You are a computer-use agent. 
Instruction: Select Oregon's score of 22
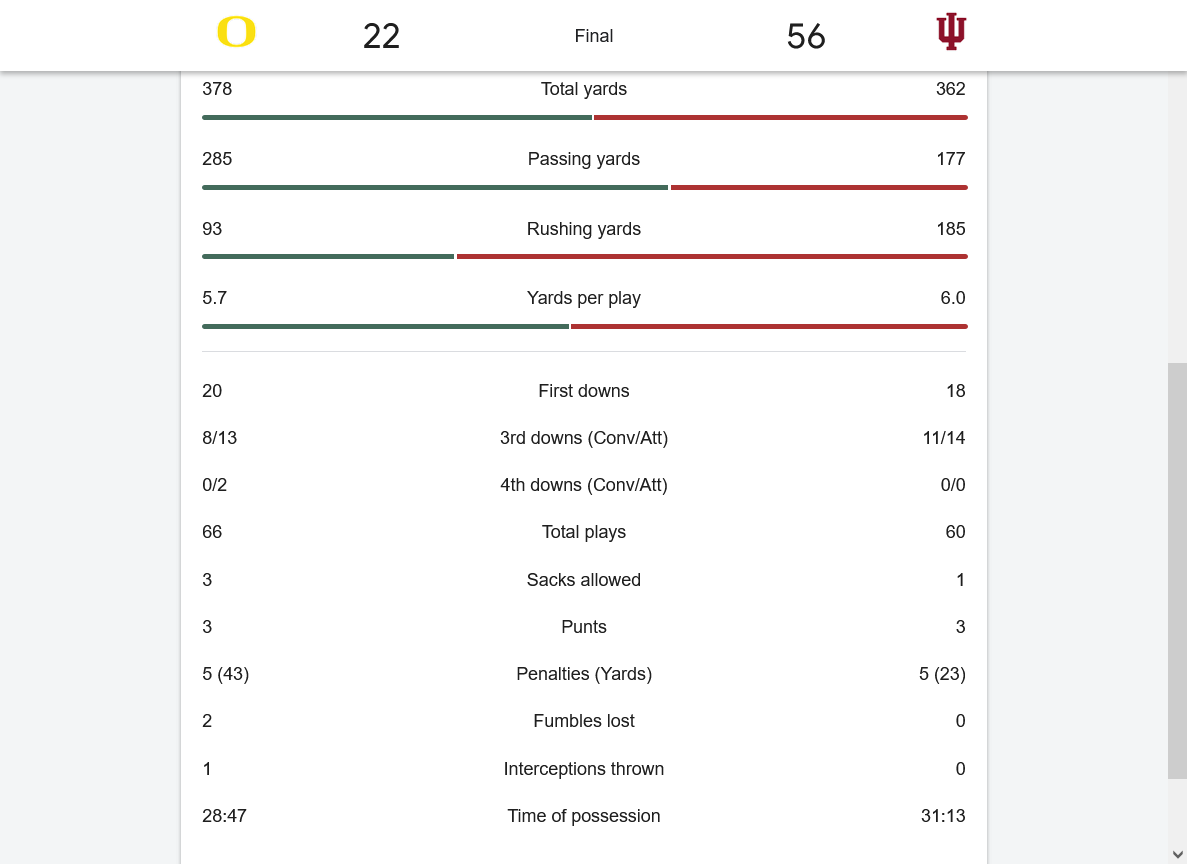[x=381, y=36]
